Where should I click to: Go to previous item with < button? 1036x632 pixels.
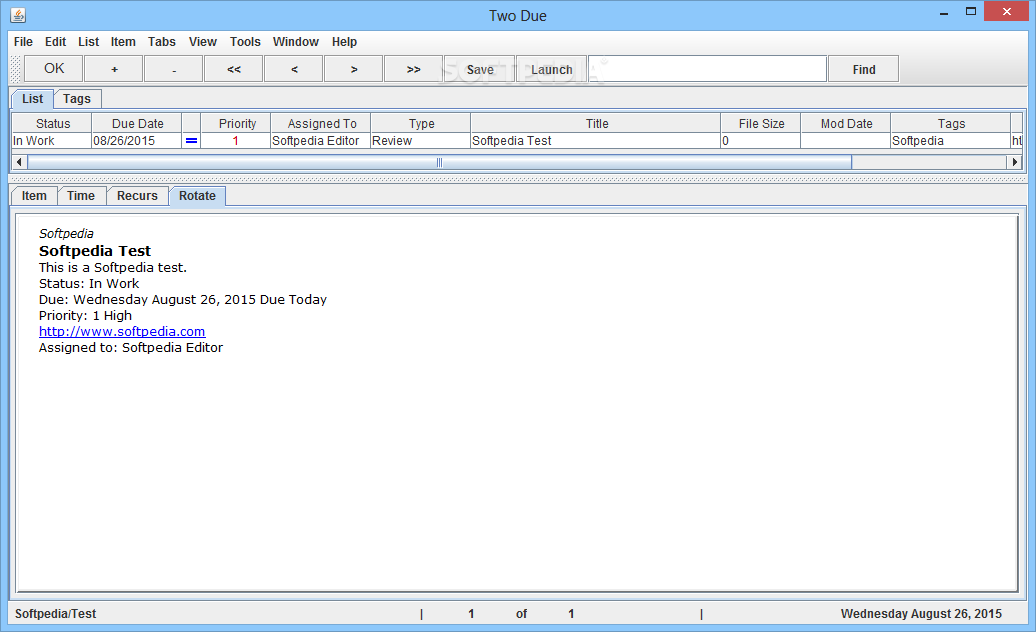[294, 69]
